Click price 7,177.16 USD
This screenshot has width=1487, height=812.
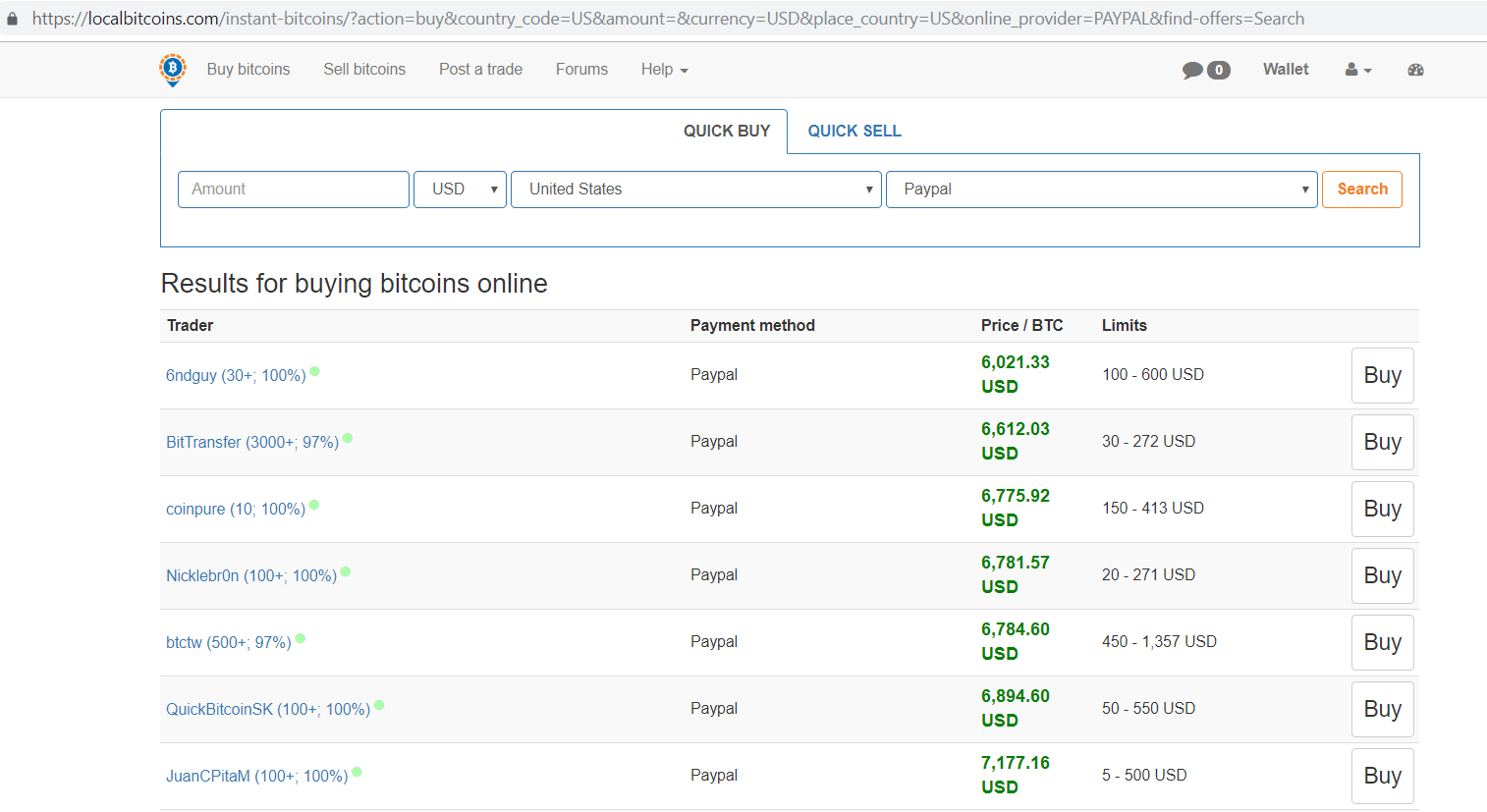1016,775
